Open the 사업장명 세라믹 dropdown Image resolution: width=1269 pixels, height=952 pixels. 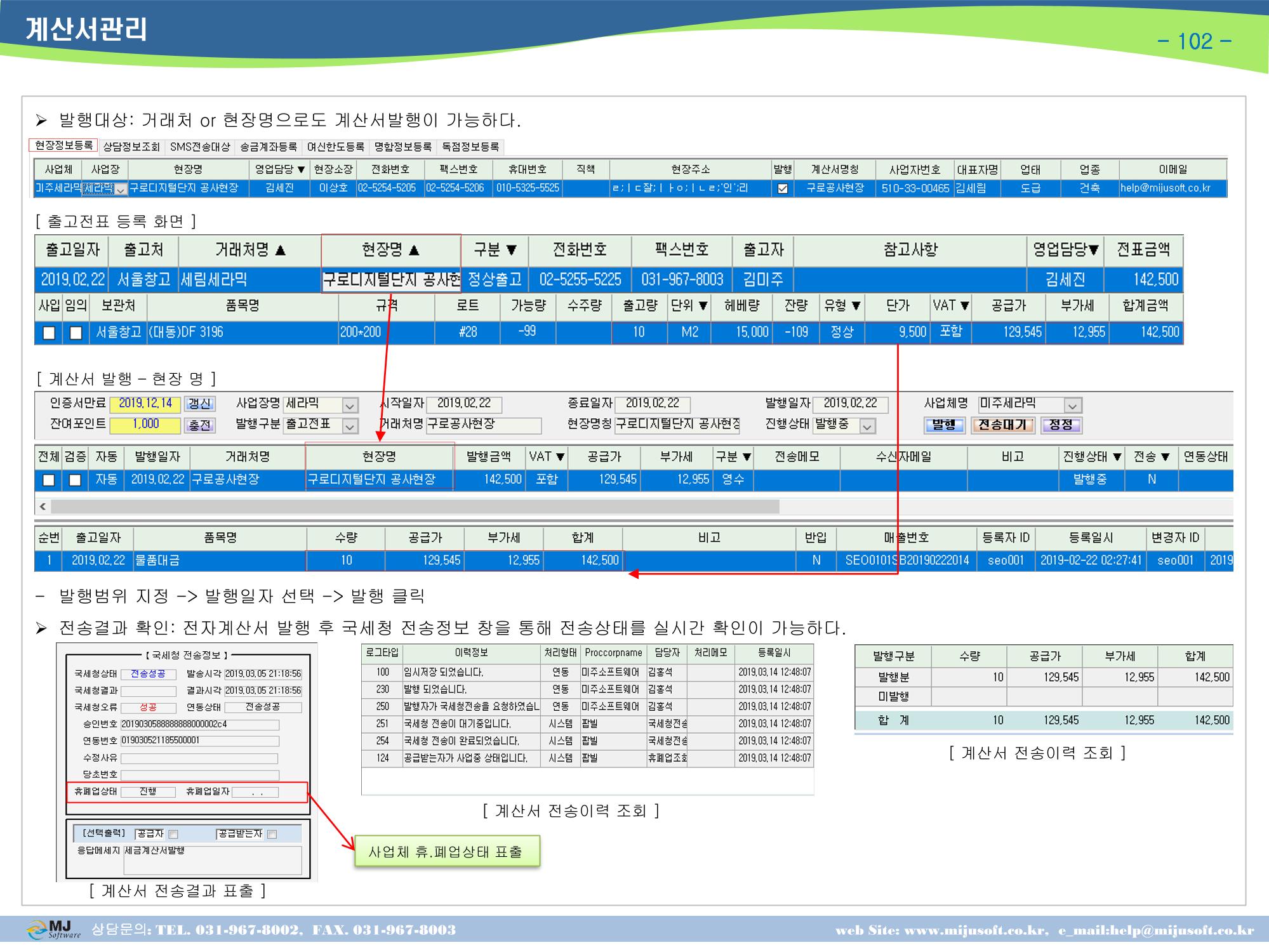click(x=350, y=405)
